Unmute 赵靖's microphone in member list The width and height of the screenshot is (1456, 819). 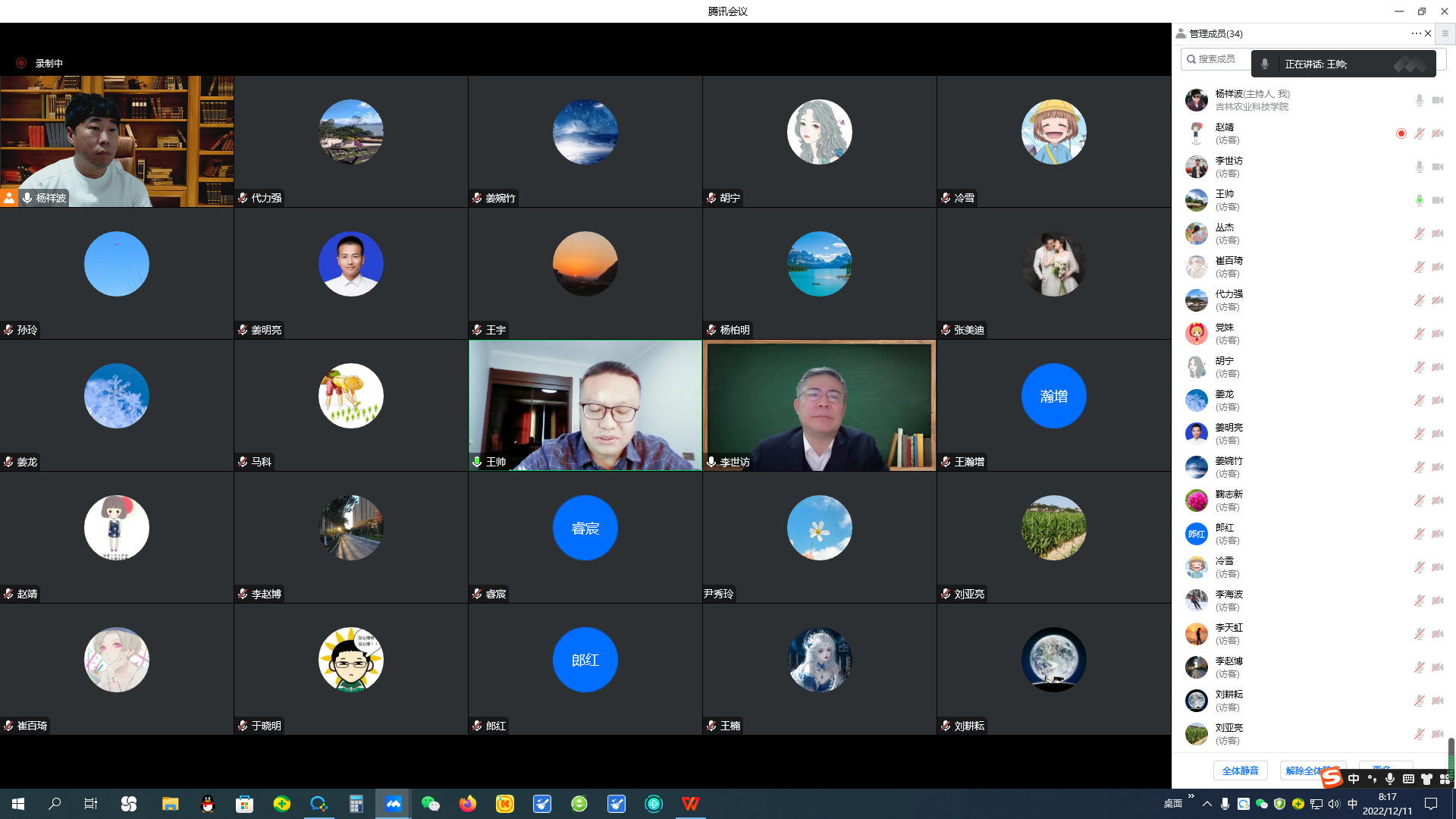point(1419,133)
